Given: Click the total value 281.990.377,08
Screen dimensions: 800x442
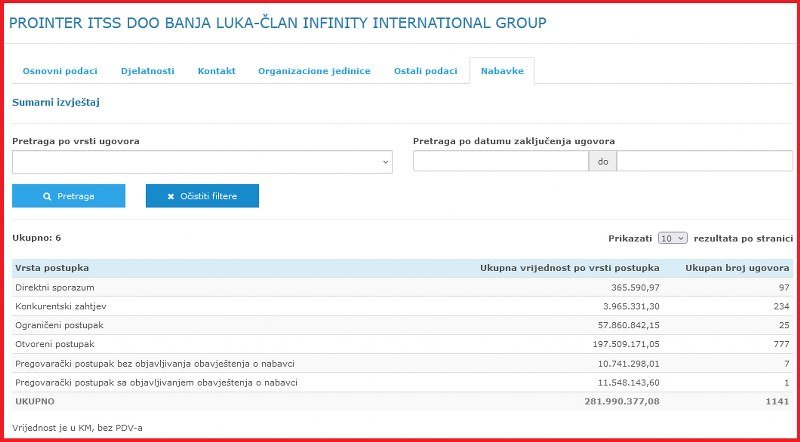Looking at the screenshot, I should point(621,401).
